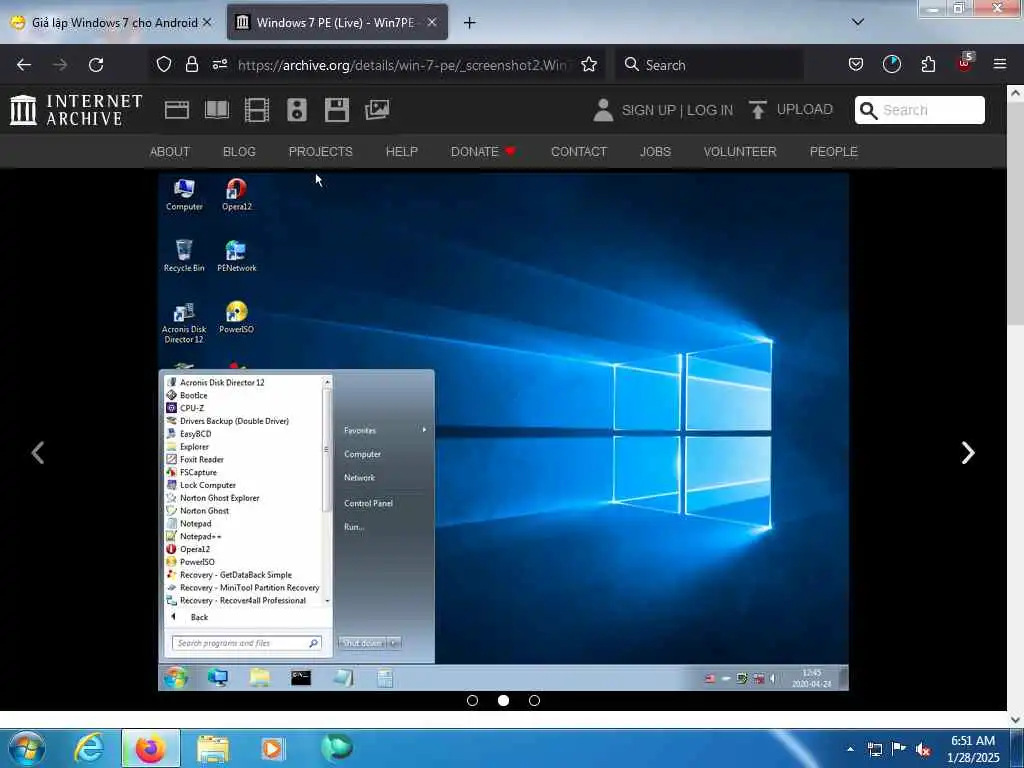Open the BLOG menu item
Viewport: 1024px width, 768px height.
pos(239,152)
